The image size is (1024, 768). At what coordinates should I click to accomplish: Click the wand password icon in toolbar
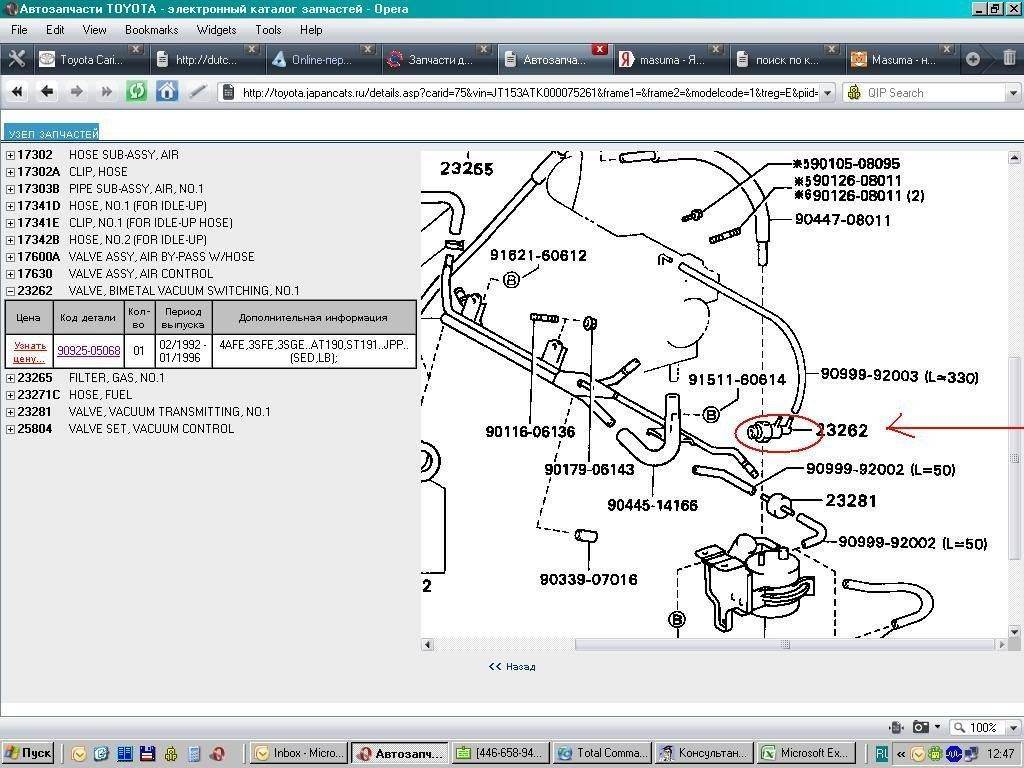pyautogui.click(x=198, y=92)
